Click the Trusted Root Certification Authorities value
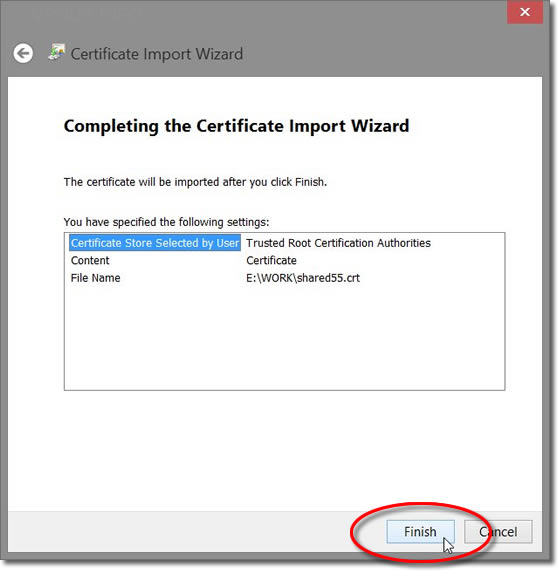 [338, 243]
